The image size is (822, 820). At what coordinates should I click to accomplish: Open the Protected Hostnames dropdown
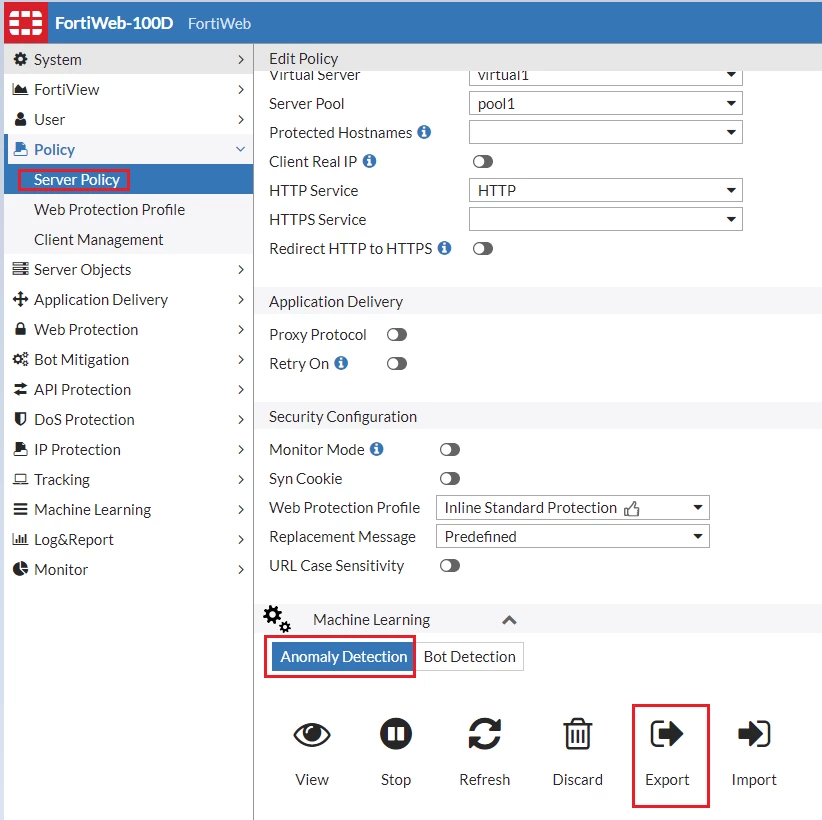(x=605, y=132)
